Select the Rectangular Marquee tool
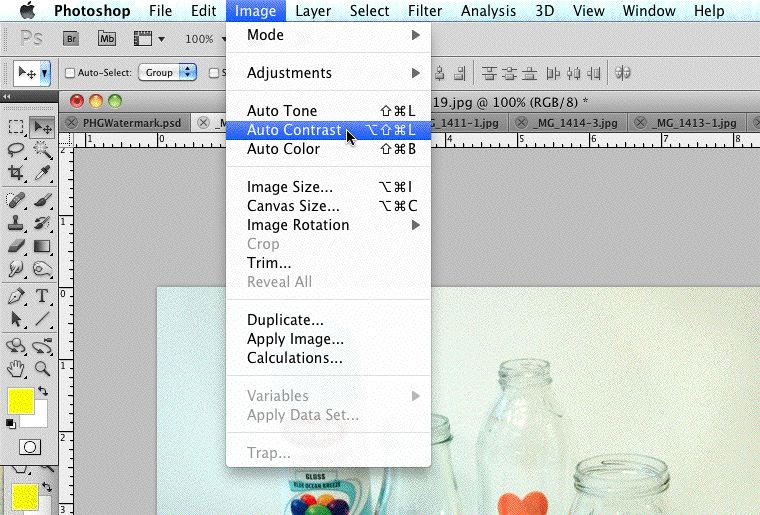 [16, 127]
